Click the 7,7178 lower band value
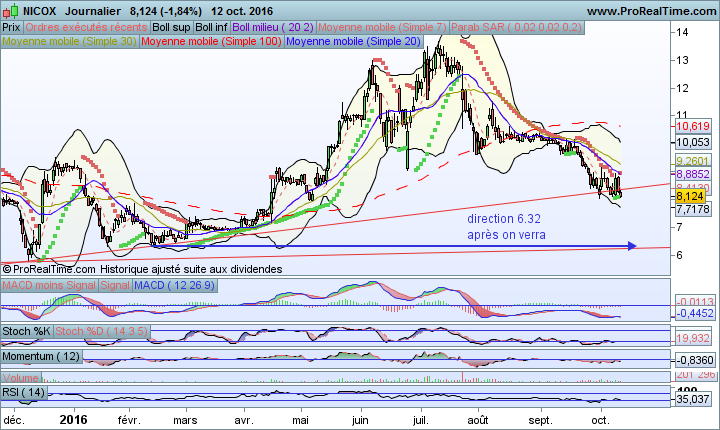720x430 pixels. click(693, 209)
